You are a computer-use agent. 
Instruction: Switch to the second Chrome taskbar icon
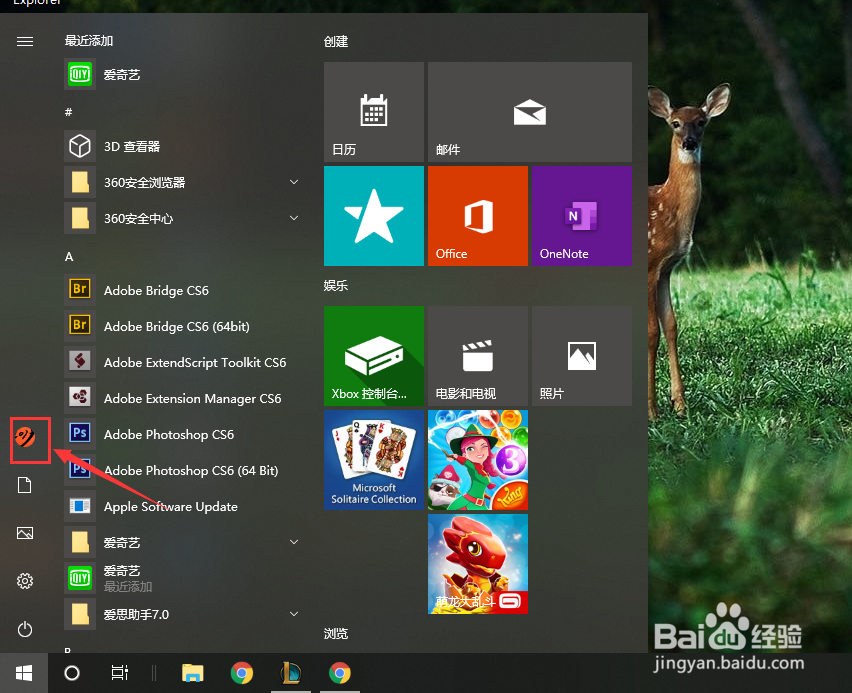tap(340, 673)
